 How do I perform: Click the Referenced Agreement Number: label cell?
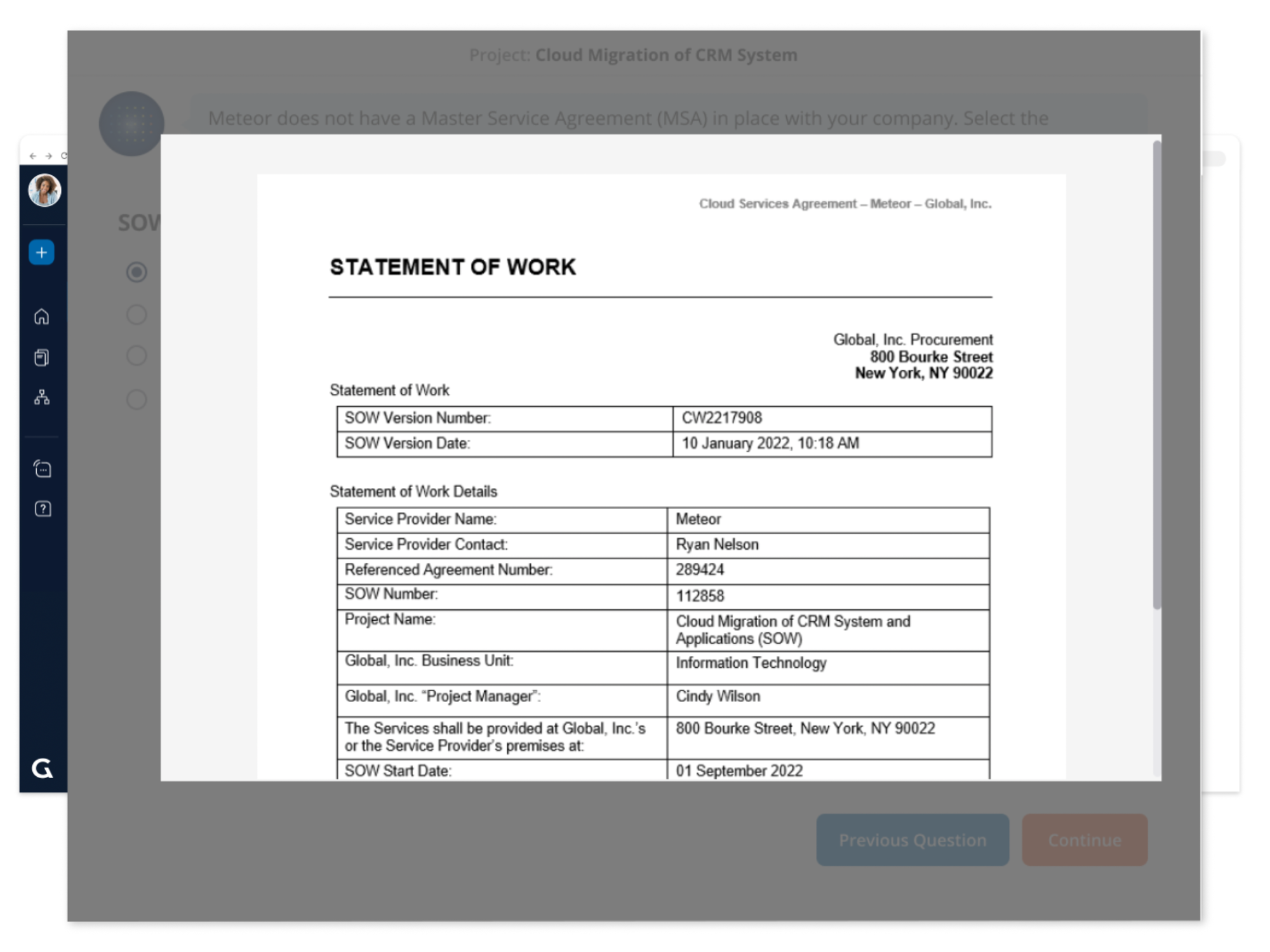[x=502, y=571]
